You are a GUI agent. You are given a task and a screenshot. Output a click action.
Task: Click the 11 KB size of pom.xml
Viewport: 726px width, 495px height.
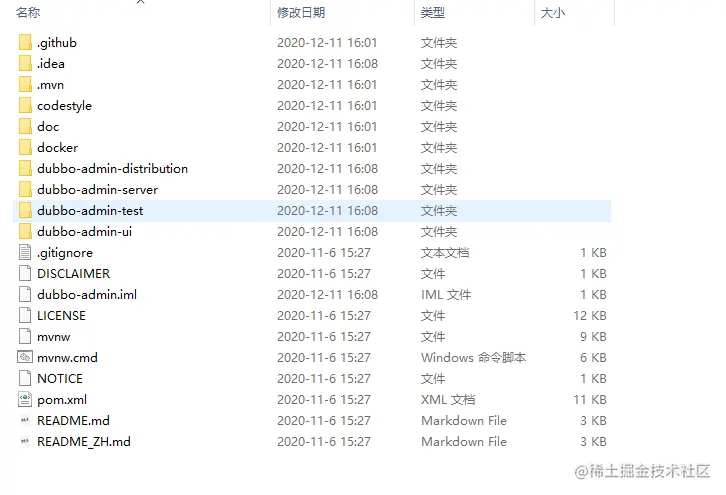590,399
